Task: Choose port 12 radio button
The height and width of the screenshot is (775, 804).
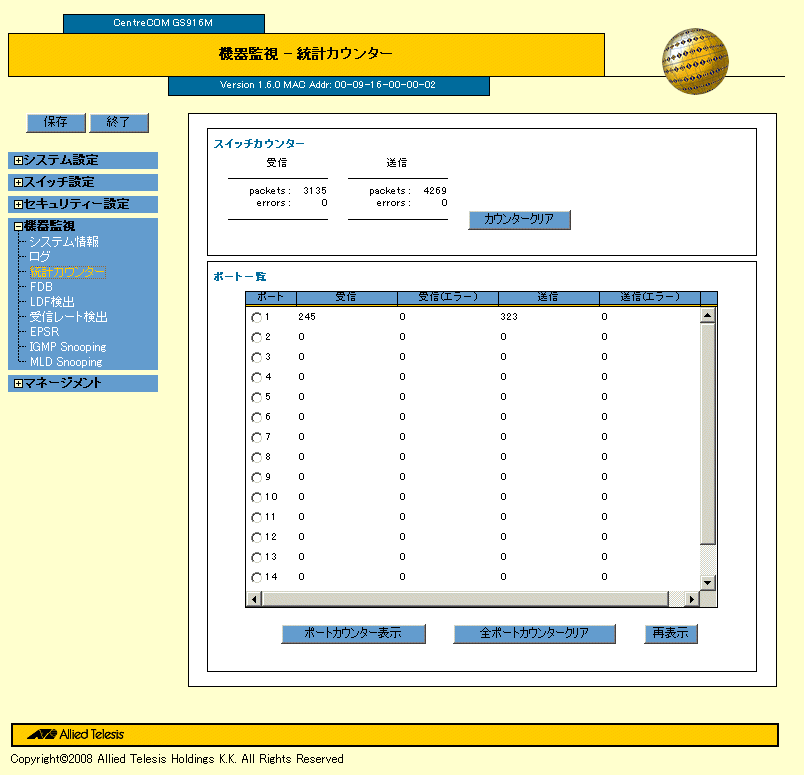Action: [x=256, y=537]
